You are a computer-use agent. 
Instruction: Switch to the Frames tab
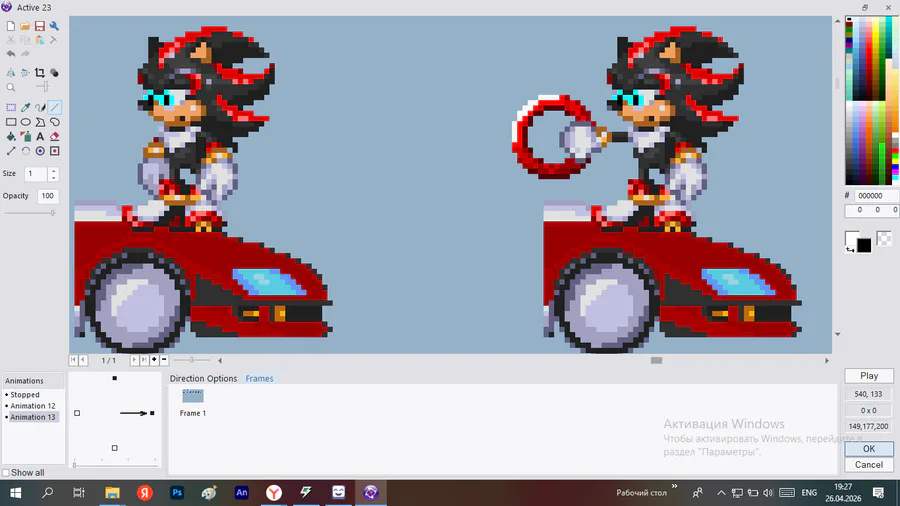[x=259, y=379]
